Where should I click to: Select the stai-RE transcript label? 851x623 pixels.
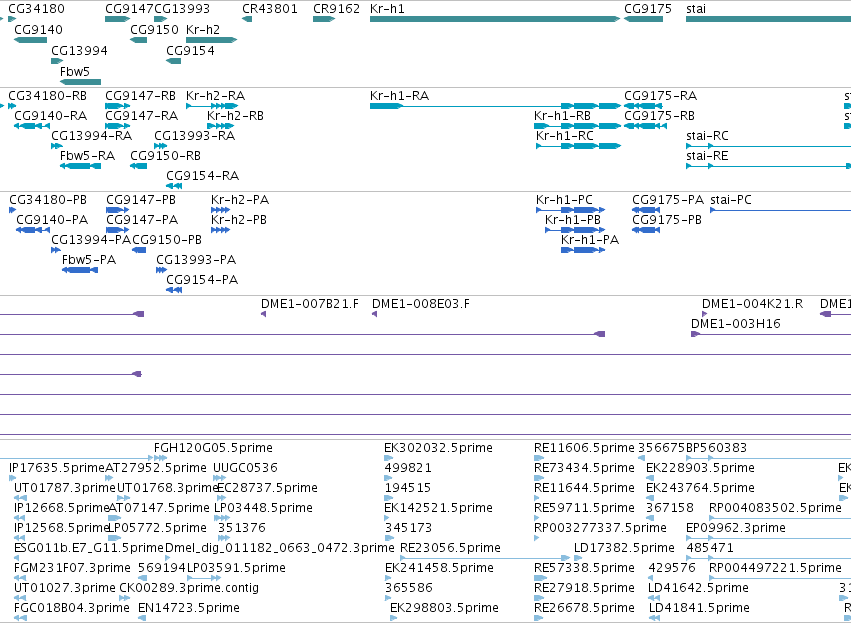point(707,156)
